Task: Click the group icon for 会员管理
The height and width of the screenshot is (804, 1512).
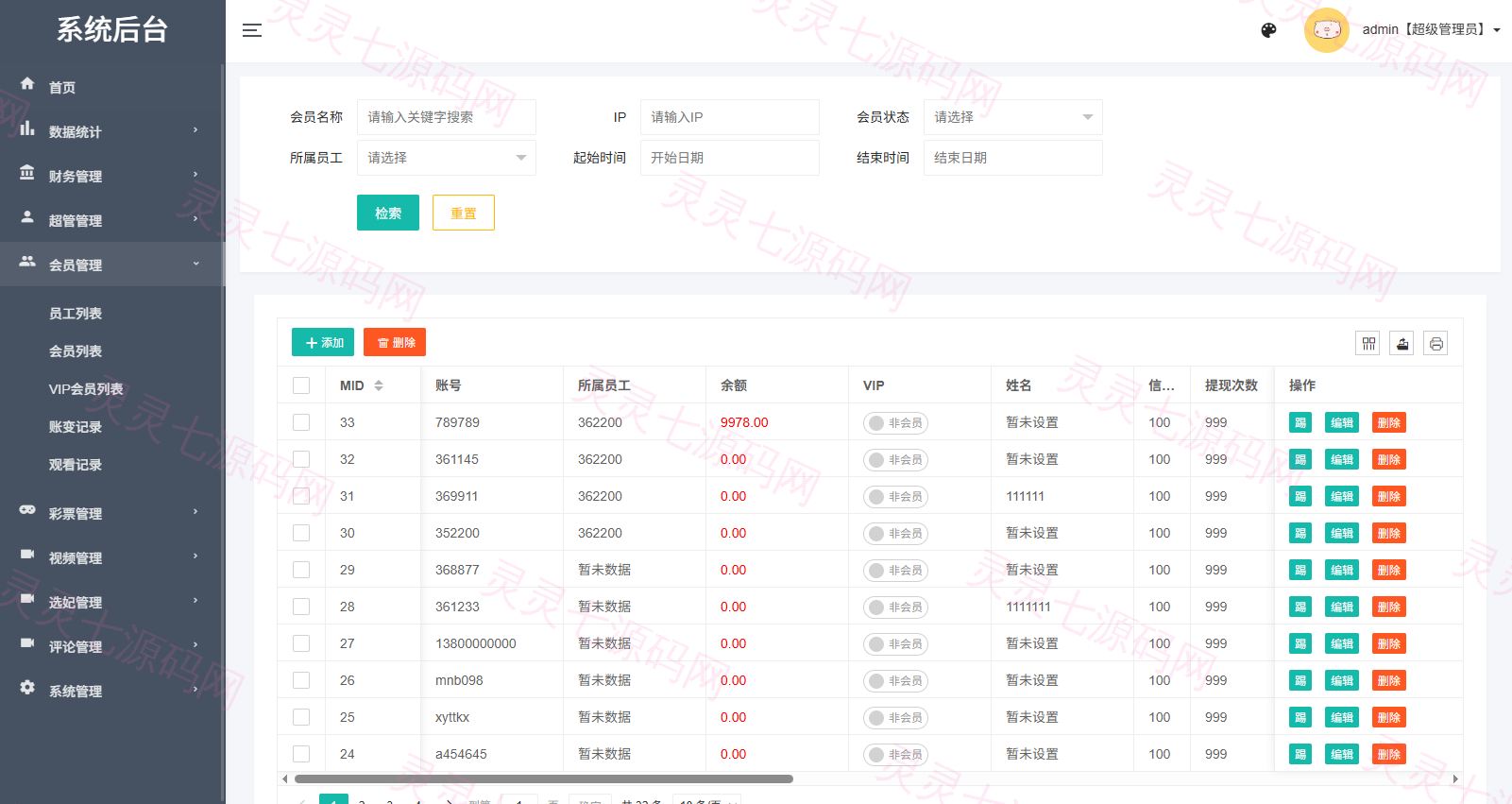Action: click(x=27, y=262)
